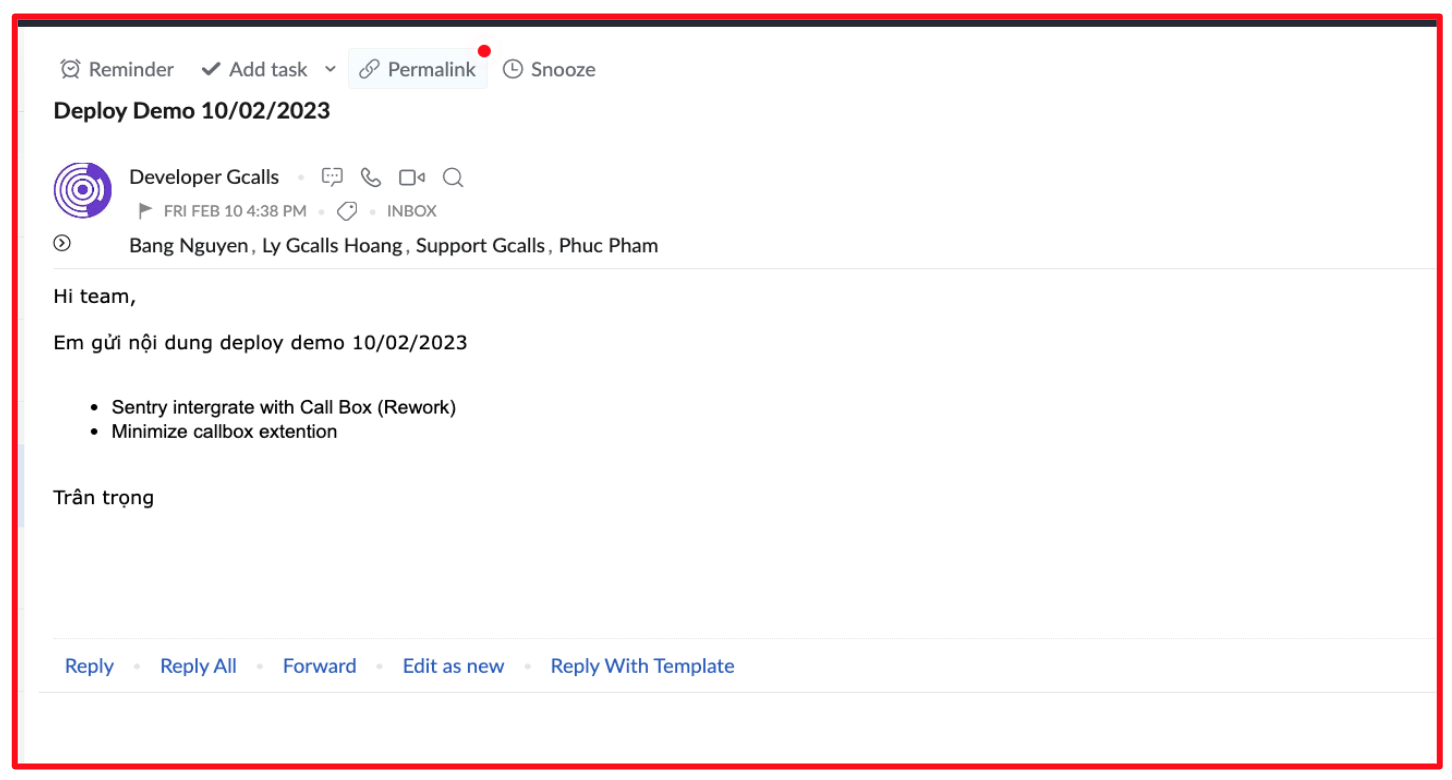
Task: Select Edit as new
Action: (453, 666)
